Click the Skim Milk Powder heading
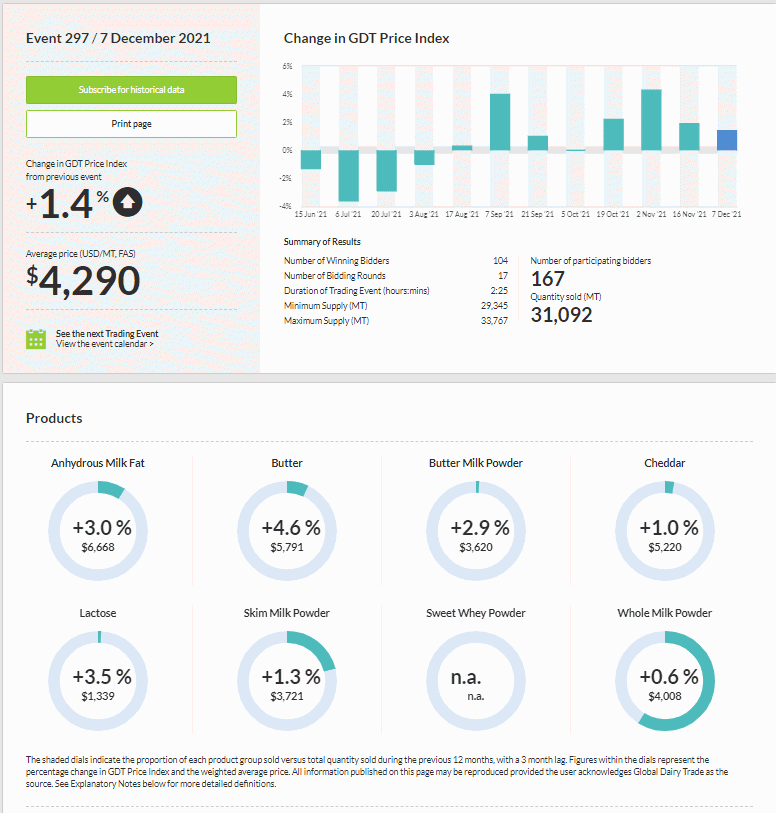 coord(287,613)
